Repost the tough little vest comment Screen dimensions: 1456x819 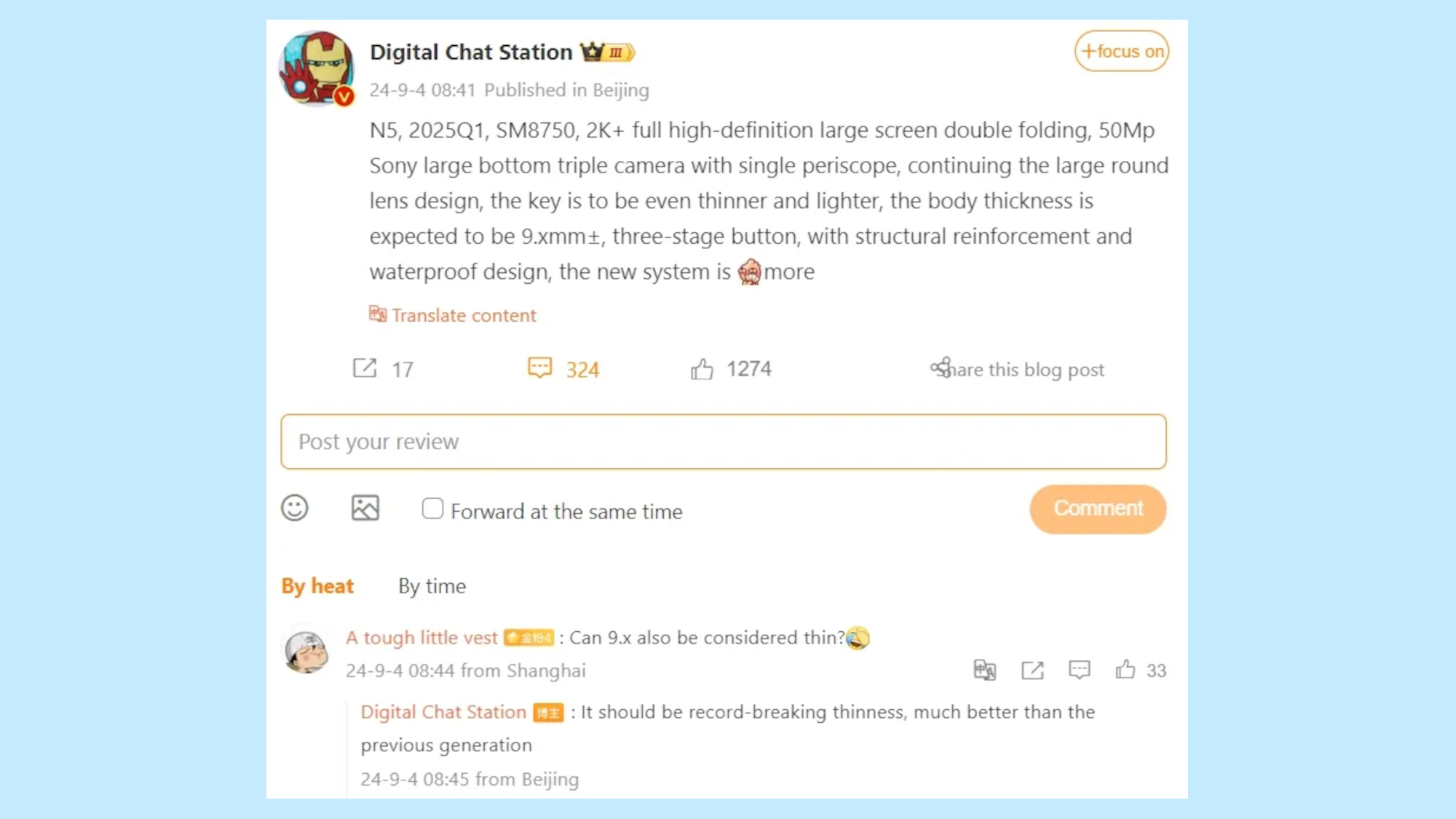pos(1032,670)
